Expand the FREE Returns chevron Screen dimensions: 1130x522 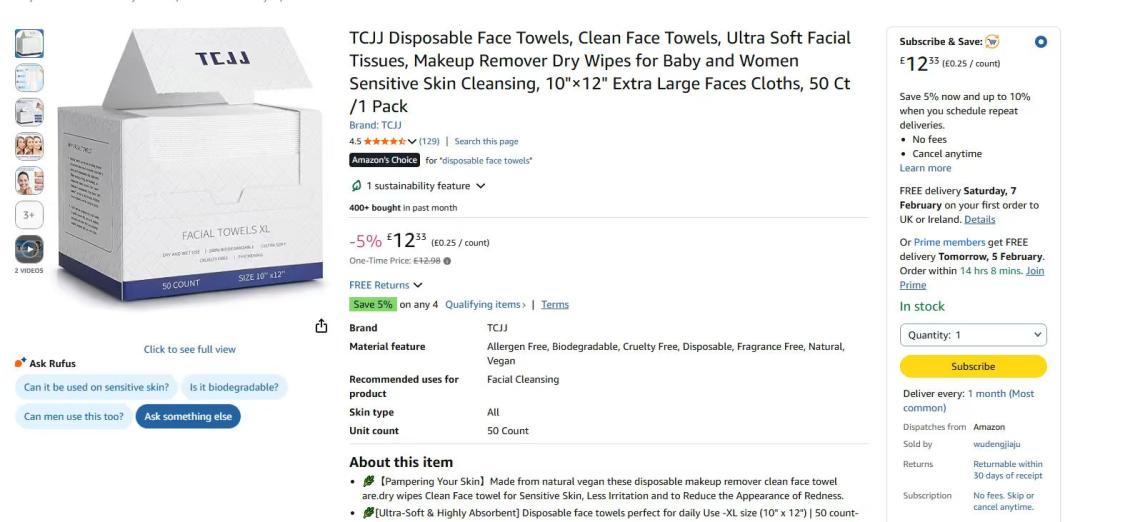point(418,285)
